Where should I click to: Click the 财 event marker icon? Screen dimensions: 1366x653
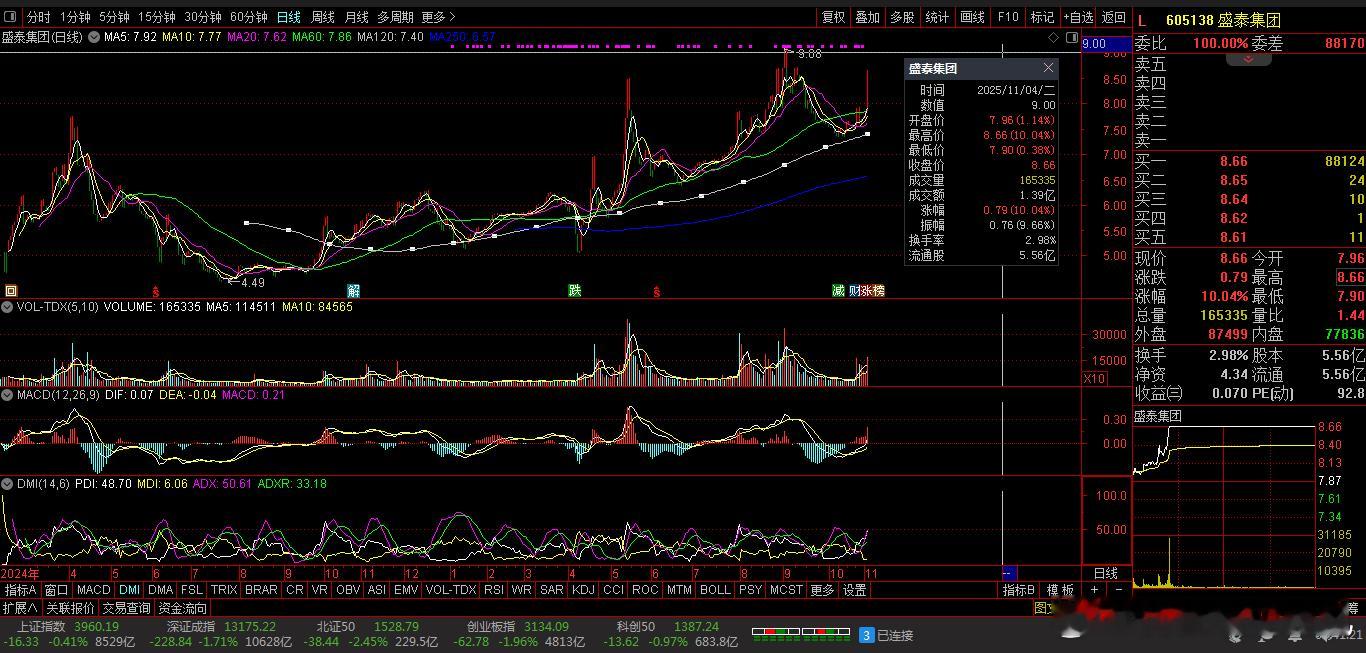854,291
